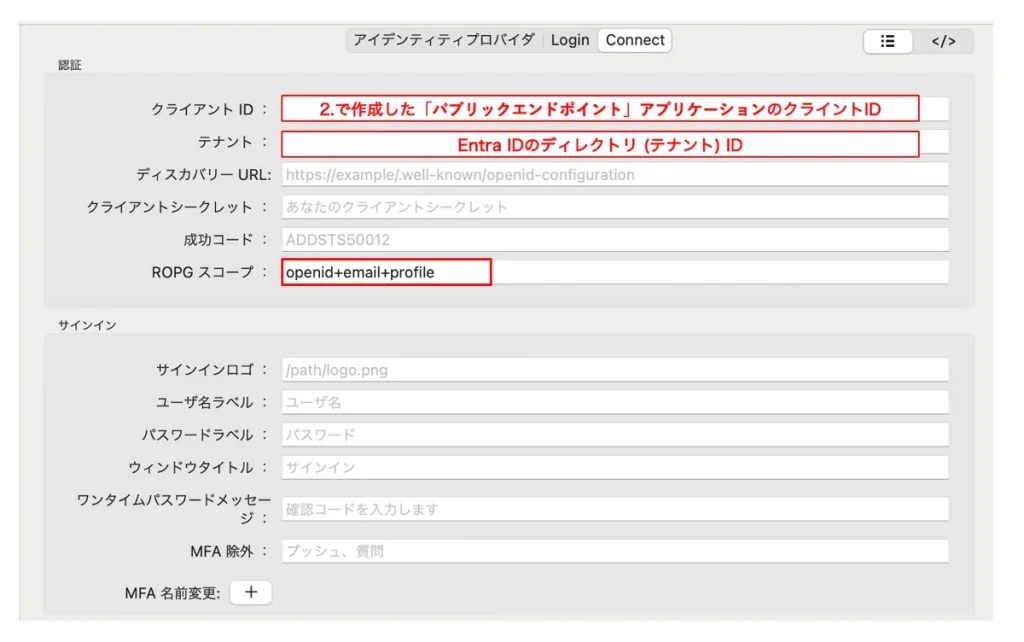Click the パスワードラベル field
Image resolution: width=1024 pixels, height=642 pixels.
pos(614,435)
